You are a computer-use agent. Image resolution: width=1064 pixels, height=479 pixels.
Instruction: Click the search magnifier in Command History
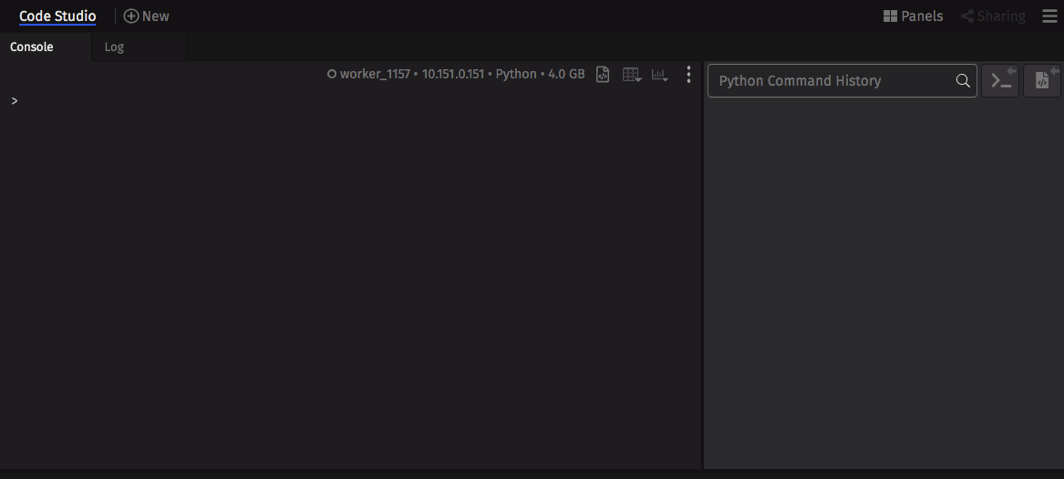click(962, 81)
